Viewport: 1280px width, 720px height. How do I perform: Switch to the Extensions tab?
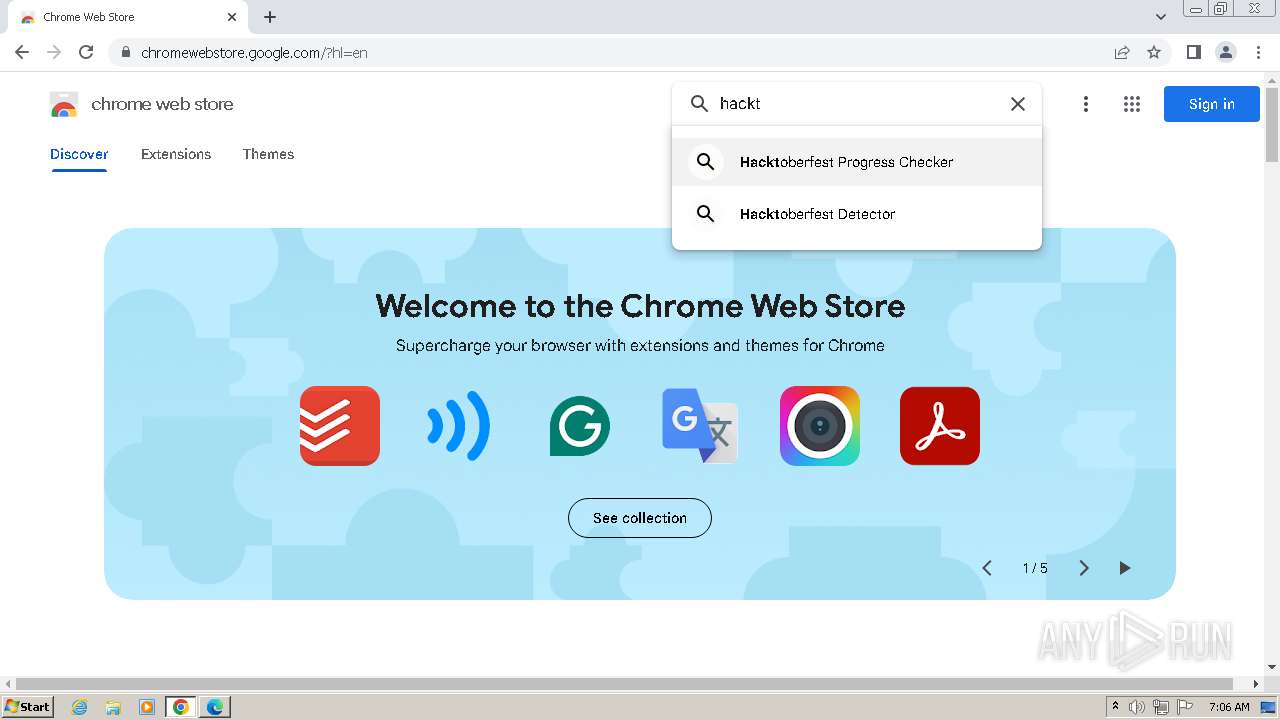click(x=176, y=154)
